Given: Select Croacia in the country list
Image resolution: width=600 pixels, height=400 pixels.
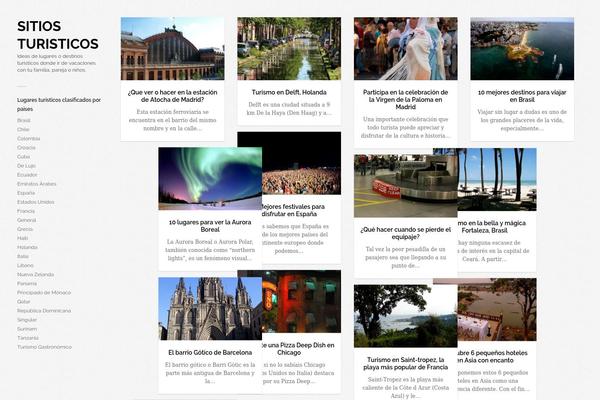Looking at the screenshot, I should tap(26, 147).
